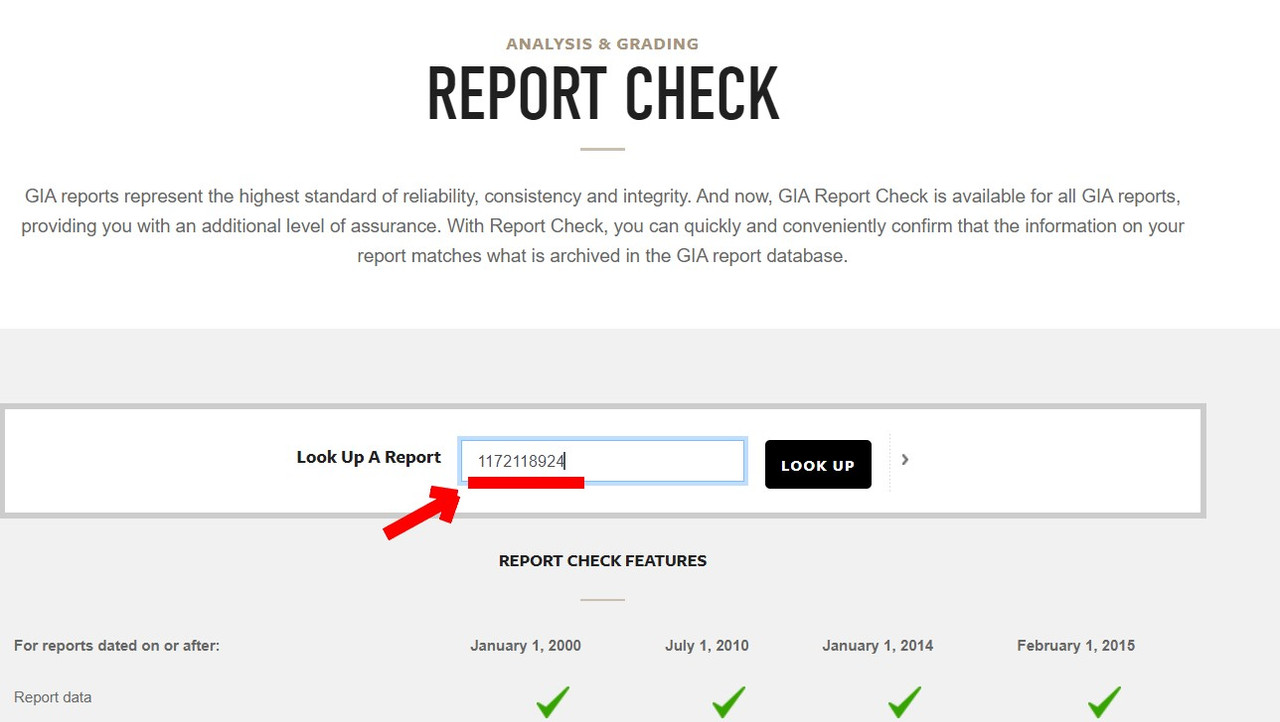Click the 'February 1, 2015' column header
Screen dimensions: 1280x722
1076,646
